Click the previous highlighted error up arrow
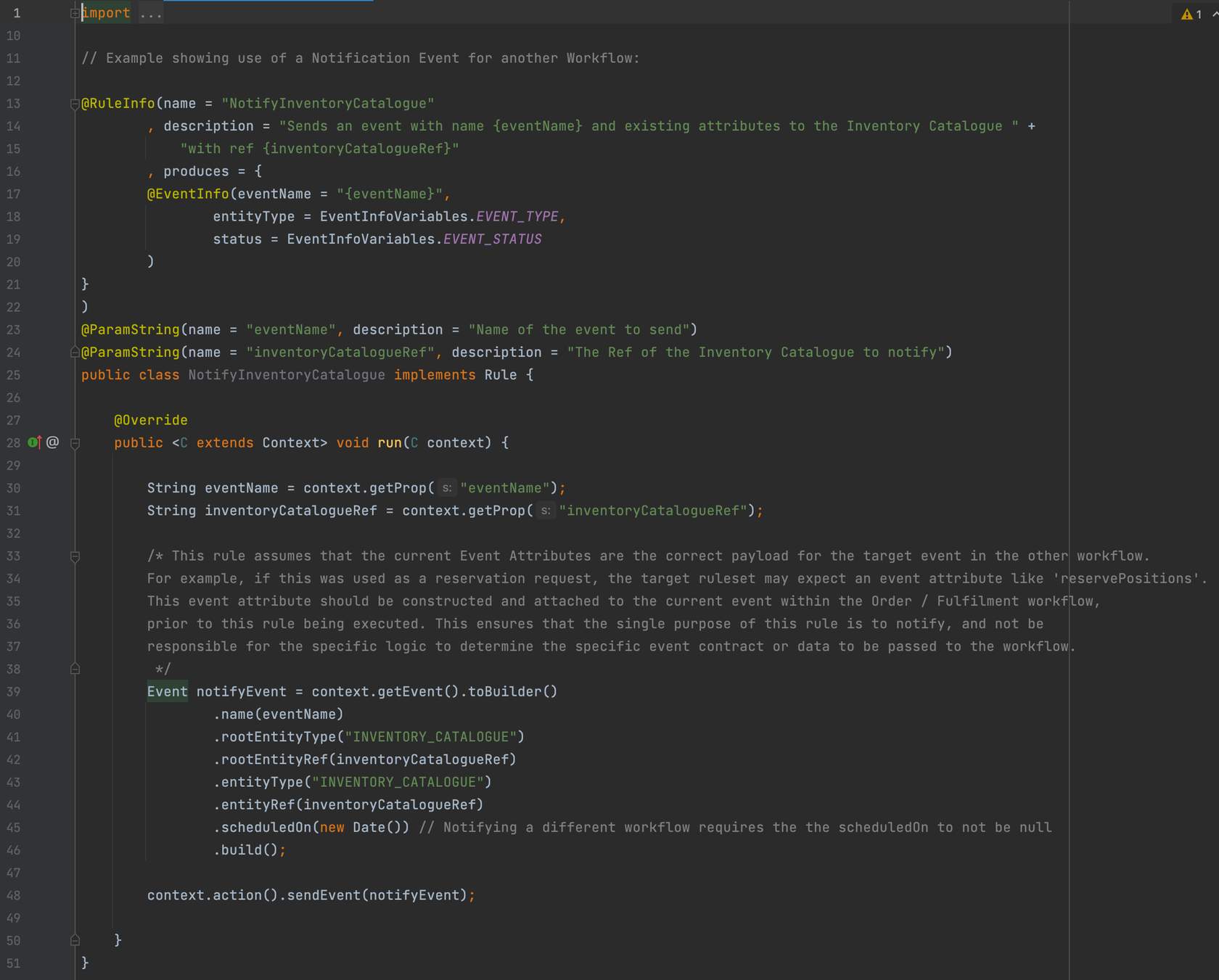1219x980 pixels. (1215, 15)
